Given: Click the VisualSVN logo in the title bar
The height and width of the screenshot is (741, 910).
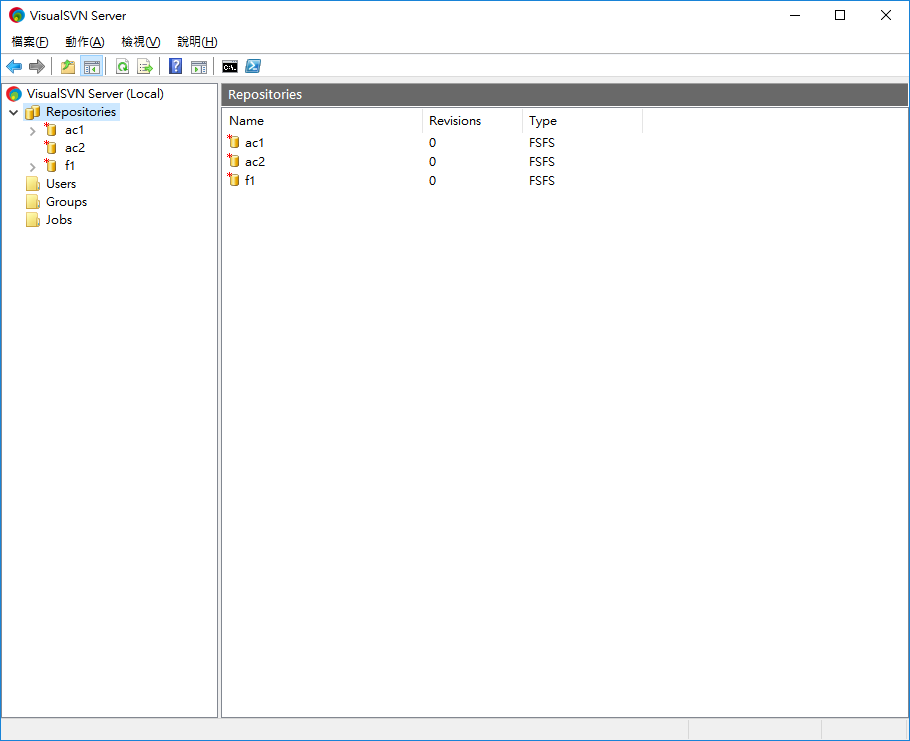Looking at the screenshot, I should [x=17, y=16].
